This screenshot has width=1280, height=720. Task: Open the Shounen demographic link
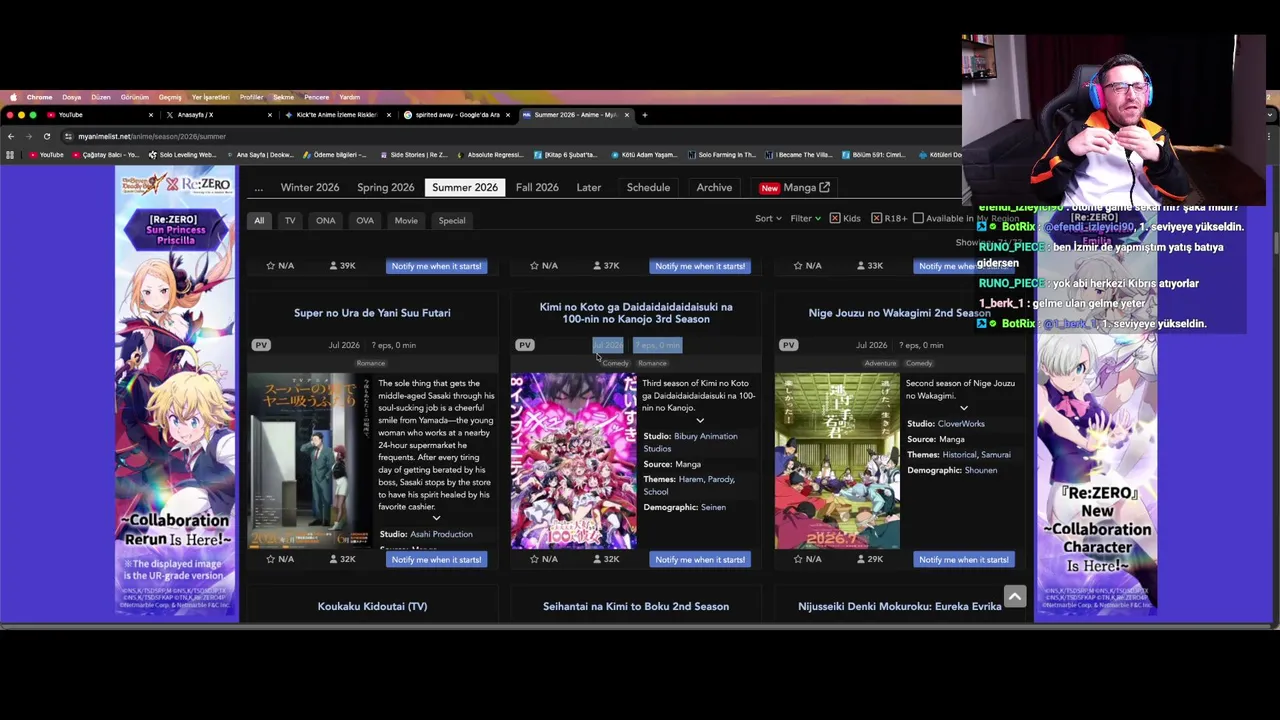tap(981, 470)
